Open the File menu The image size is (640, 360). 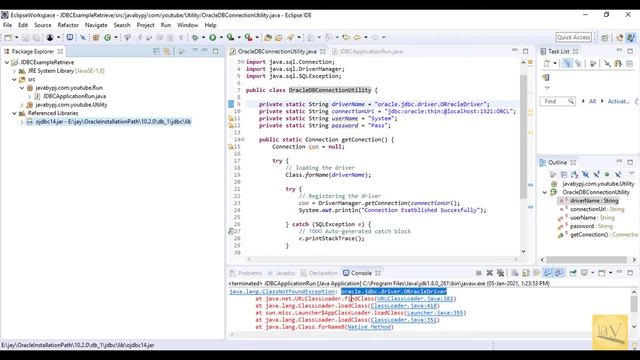(7, 25)
